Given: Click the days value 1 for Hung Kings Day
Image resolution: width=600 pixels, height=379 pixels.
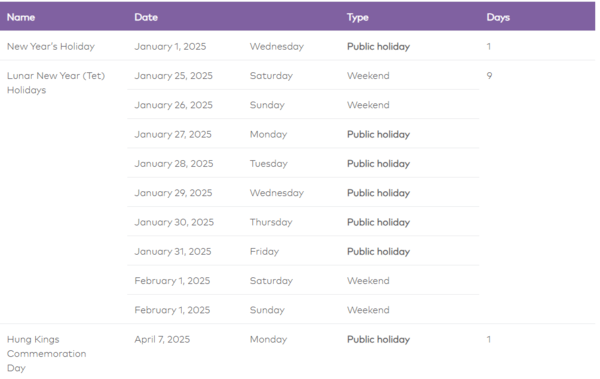Looking at the screenshot, I should [x=488, y=339].
